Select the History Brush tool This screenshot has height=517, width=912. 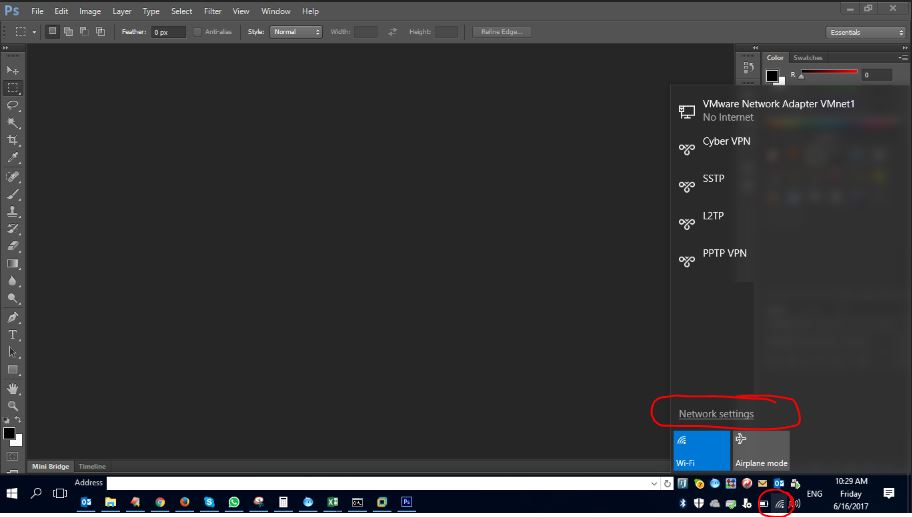point(13,229)
